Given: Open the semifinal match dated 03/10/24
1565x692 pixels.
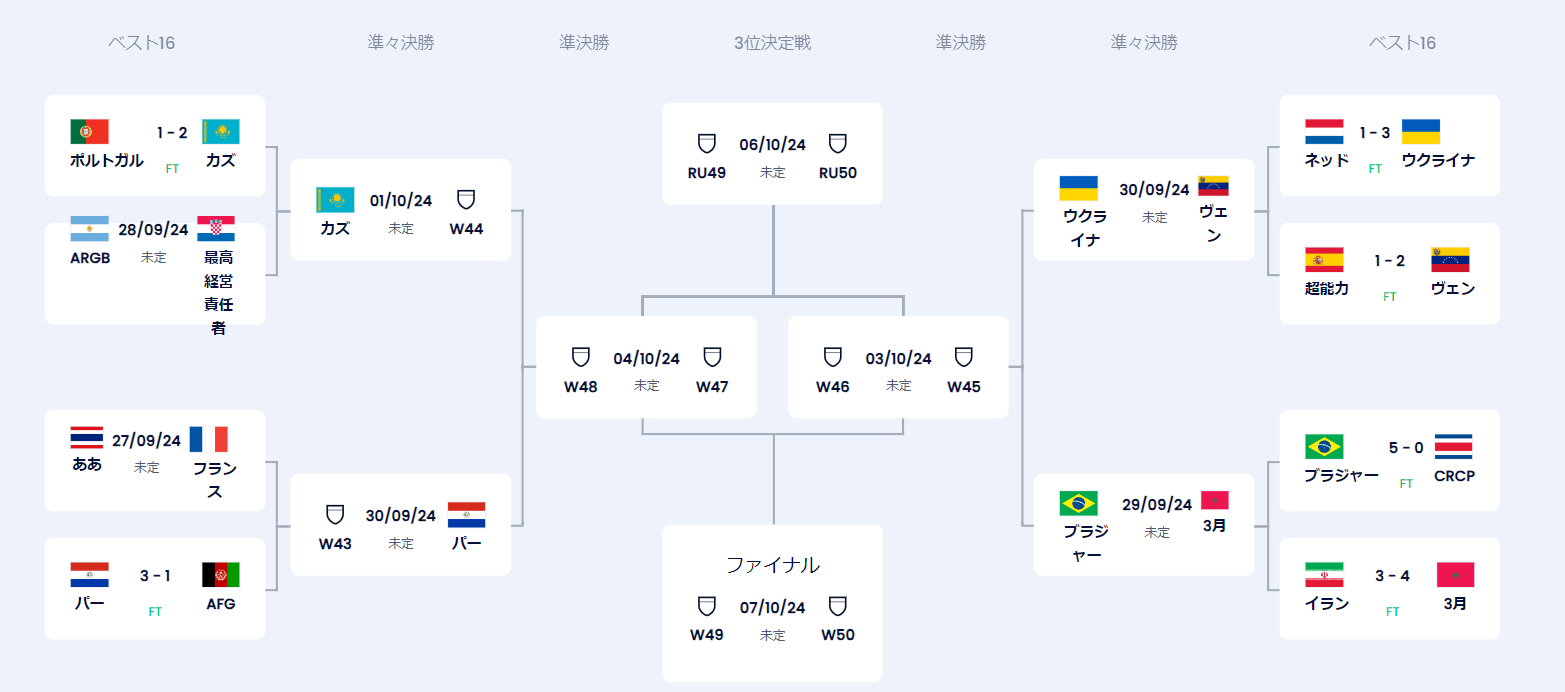Looking at the screenshot, I should pyautogui.click(x=898, y=358).
